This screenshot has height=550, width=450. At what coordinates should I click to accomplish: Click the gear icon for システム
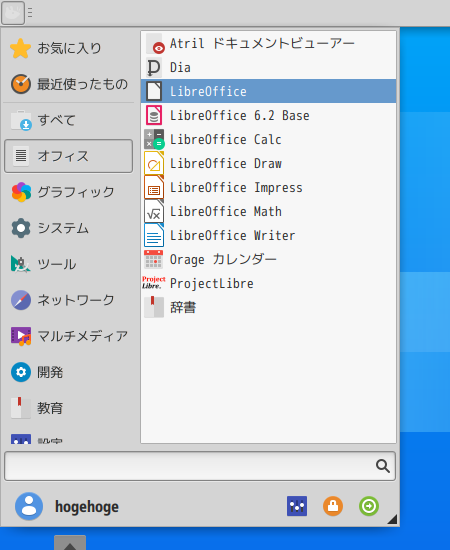click(x=21, y=228)
